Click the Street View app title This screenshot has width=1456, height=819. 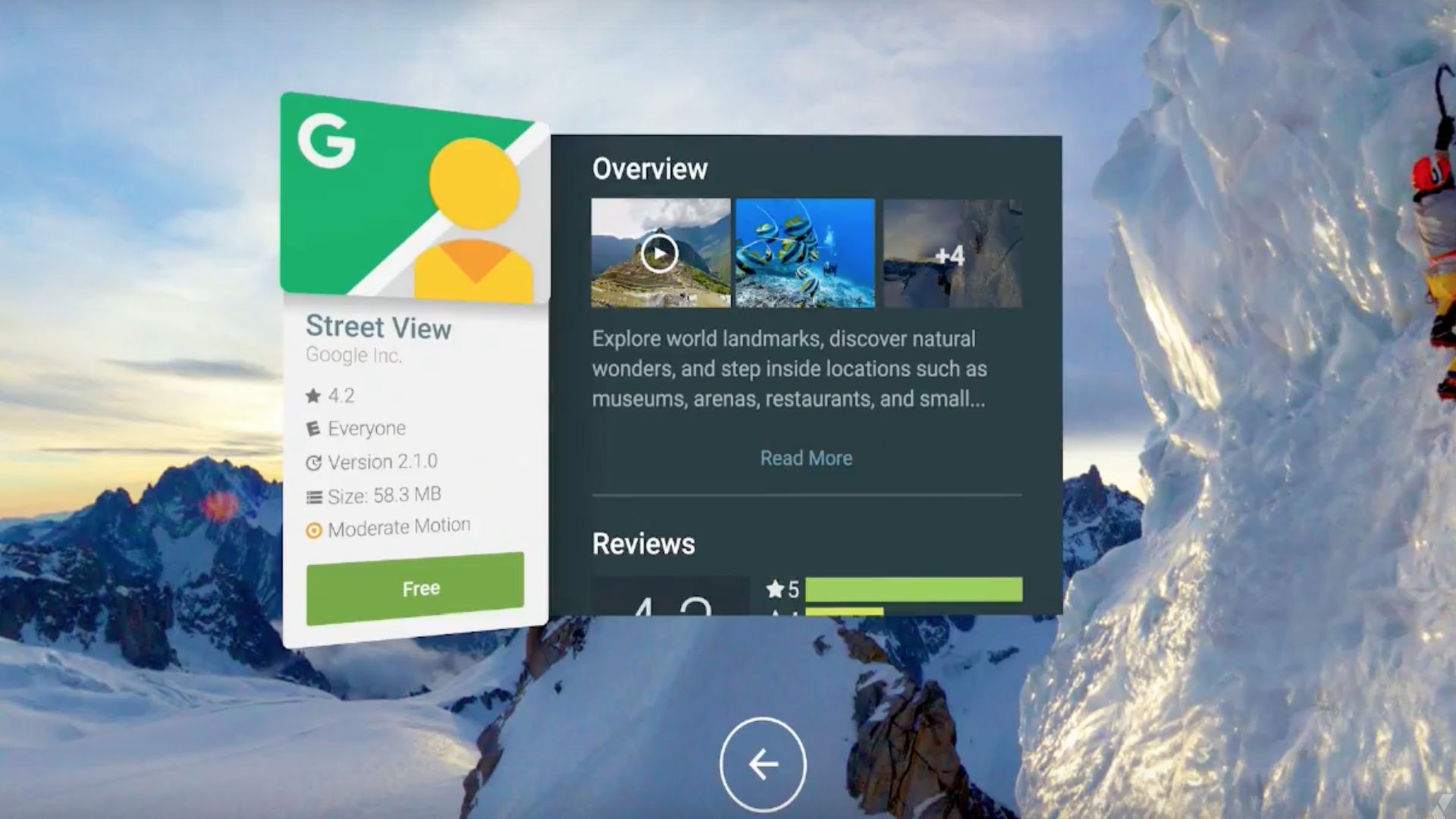tap(378, 327)
